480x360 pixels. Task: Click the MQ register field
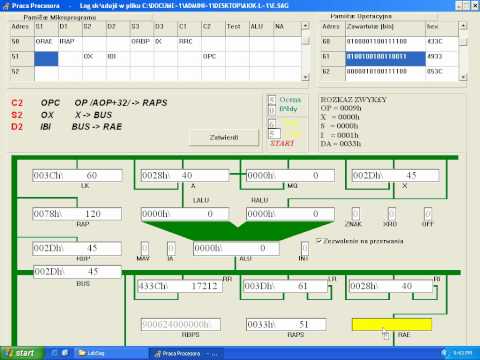coord(290,175)
